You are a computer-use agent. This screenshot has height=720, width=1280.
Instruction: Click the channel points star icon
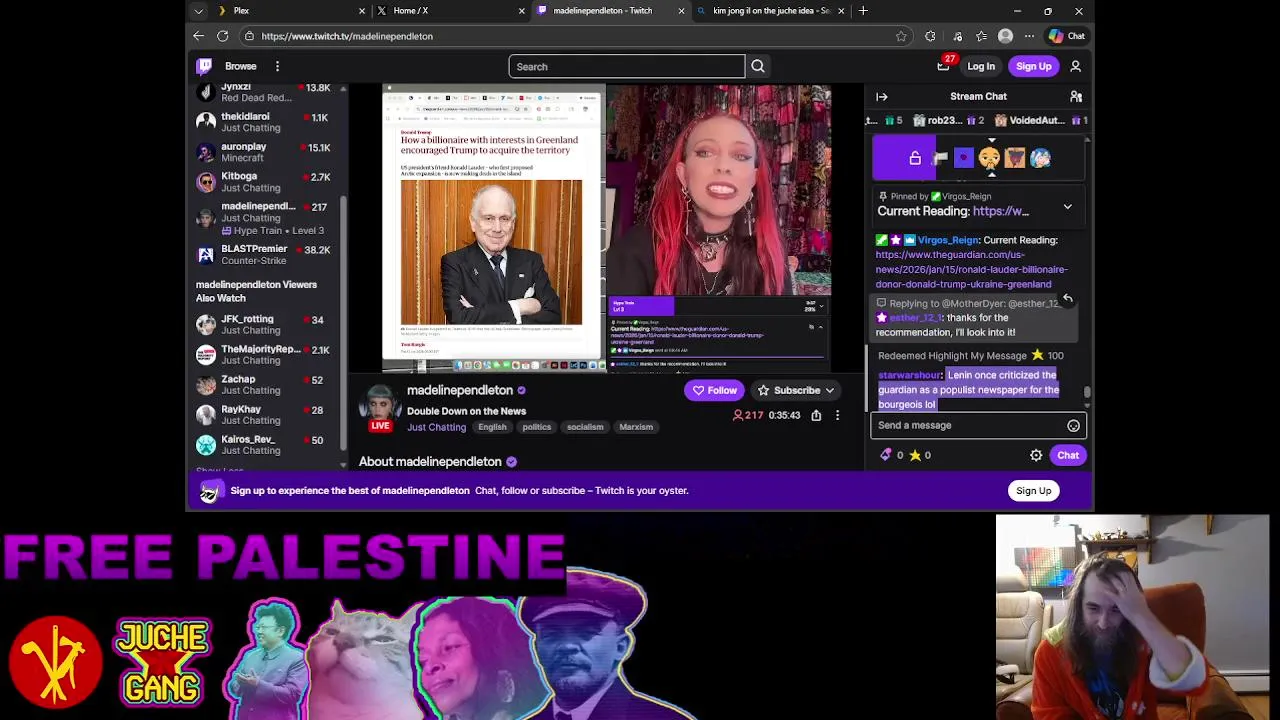click(x=914, y=455)
